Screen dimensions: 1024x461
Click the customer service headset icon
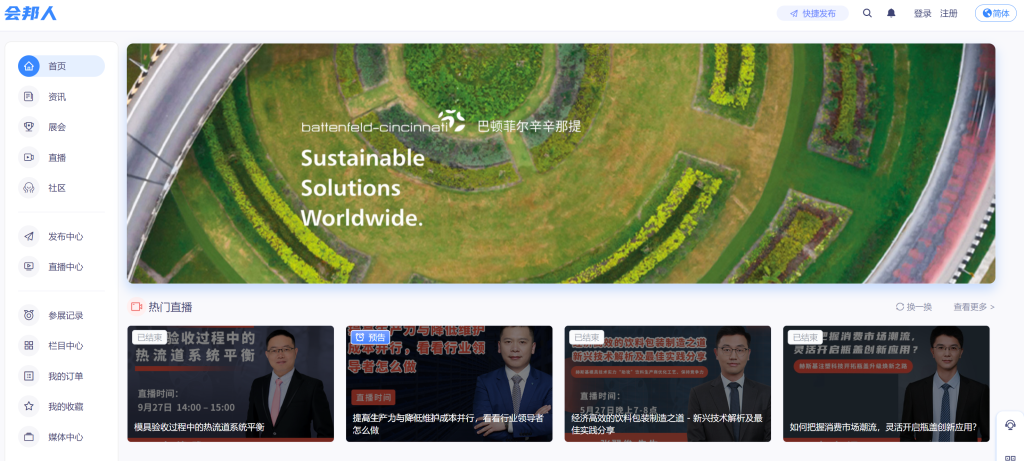pyautogui.click(x=1009, y=425)
